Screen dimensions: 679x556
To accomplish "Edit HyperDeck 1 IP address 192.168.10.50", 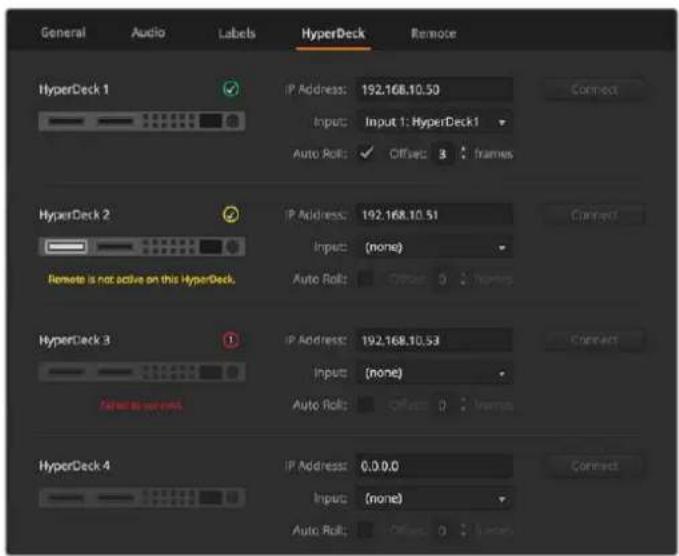I will pyautogui.click(x=434, y=90).
